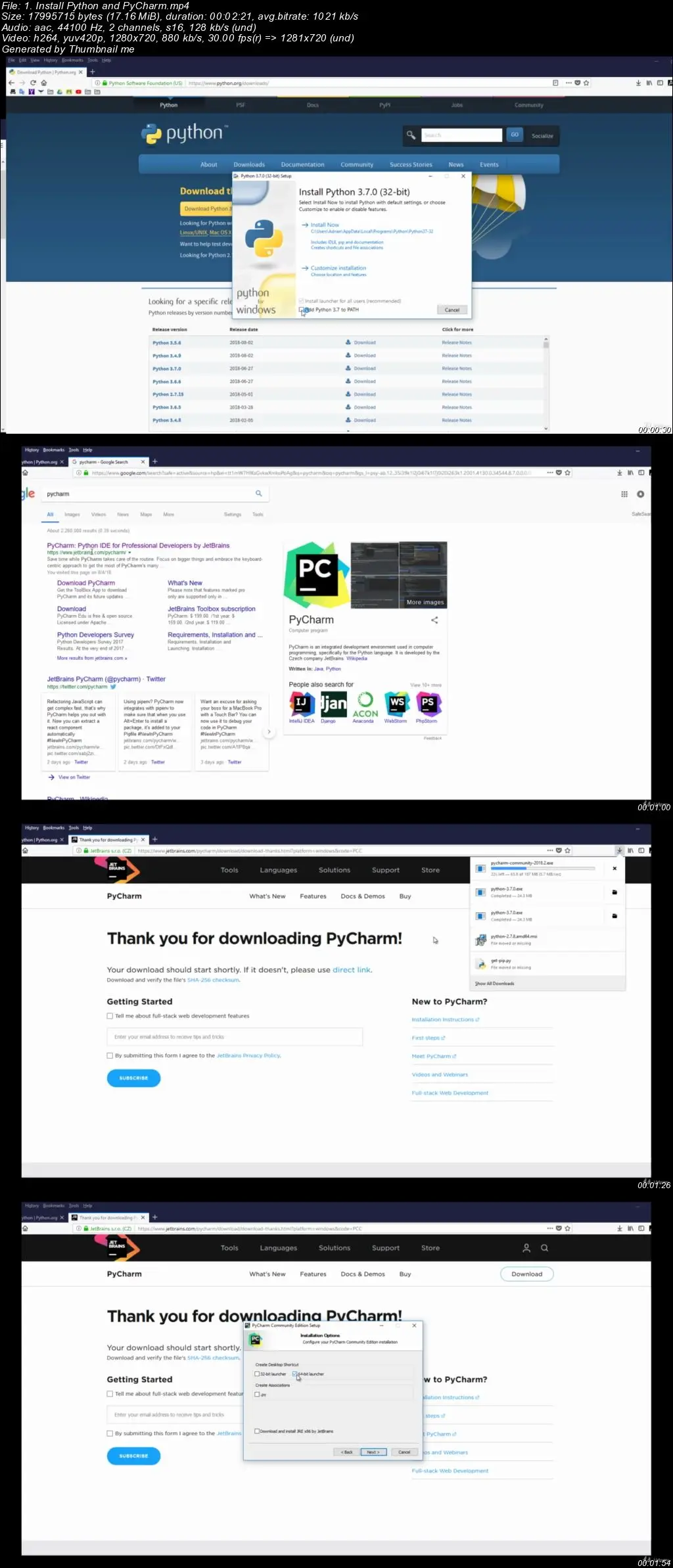Check JetBrains Privacy Policy agreement box, third frame
This screenshot has height=1568, width=673.
tap(110, 1055)
